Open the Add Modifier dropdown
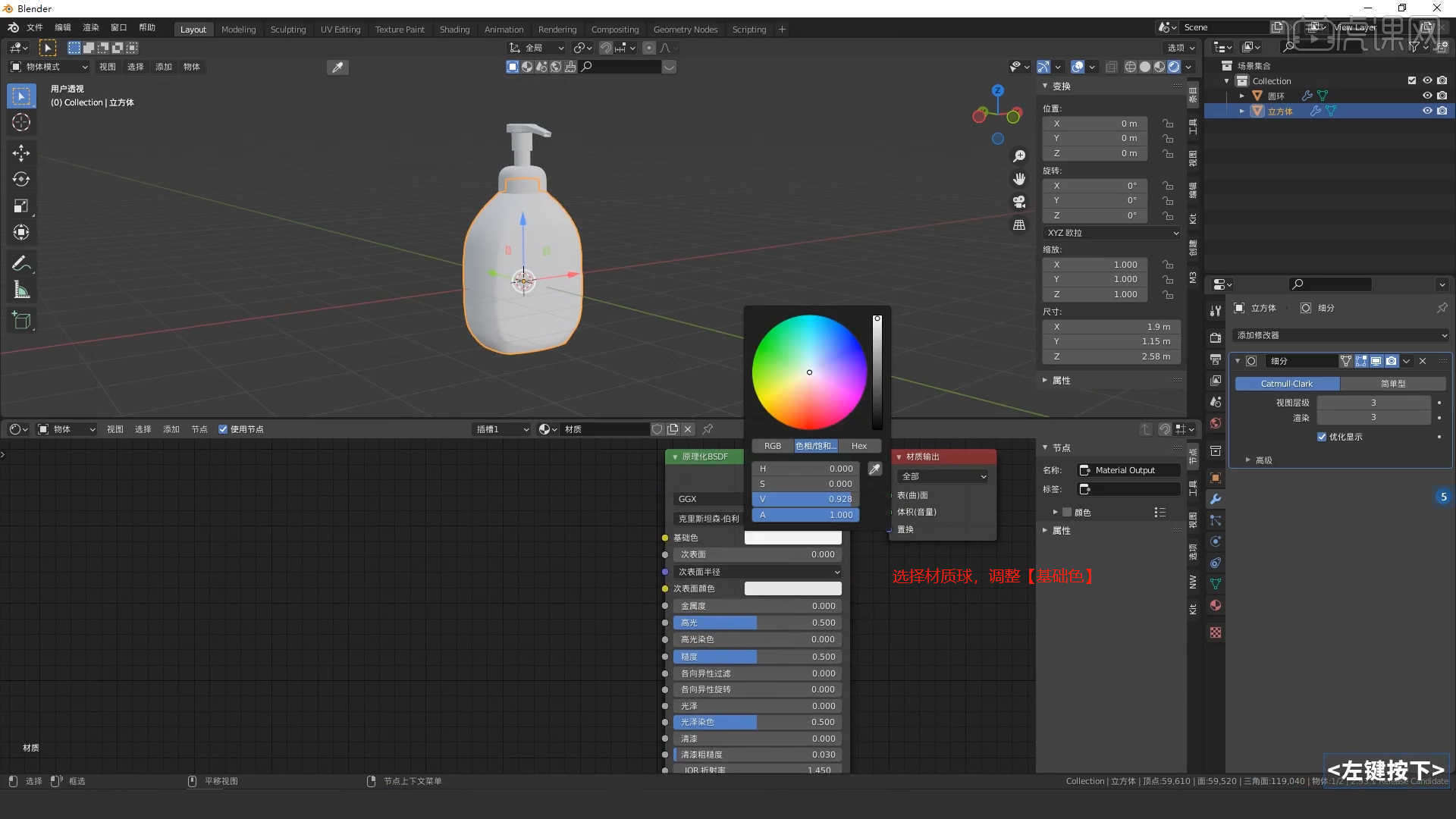The image size is (1456, 819). click(x=1341, y=335)
